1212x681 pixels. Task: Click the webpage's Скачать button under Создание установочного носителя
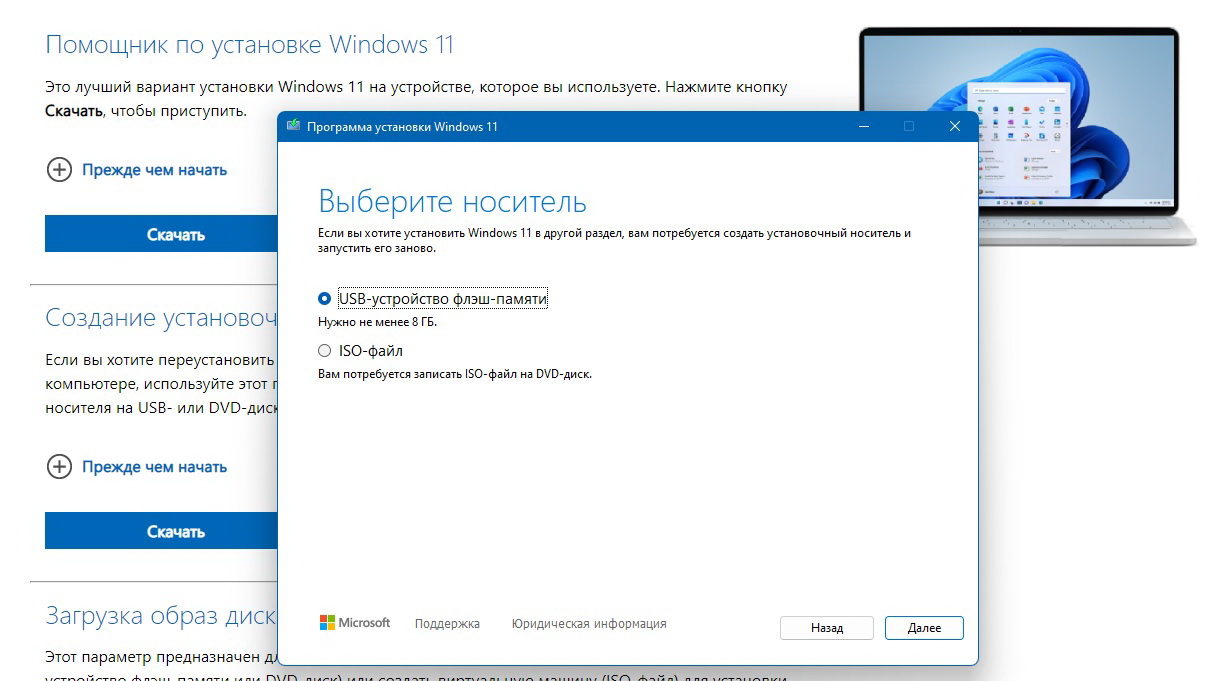161,531
